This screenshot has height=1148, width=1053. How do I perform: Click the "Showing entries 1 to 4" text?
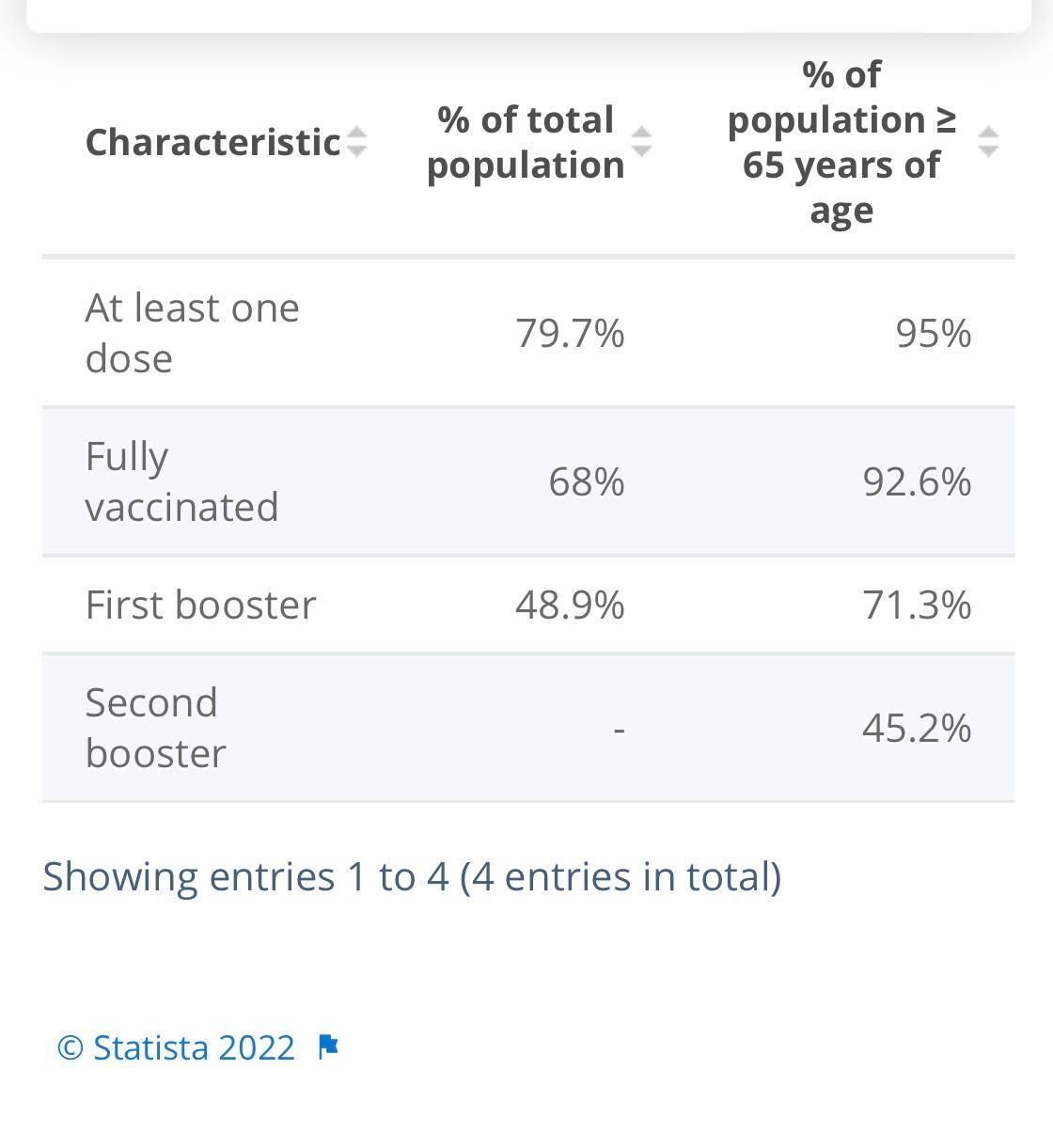pos(412,876)
